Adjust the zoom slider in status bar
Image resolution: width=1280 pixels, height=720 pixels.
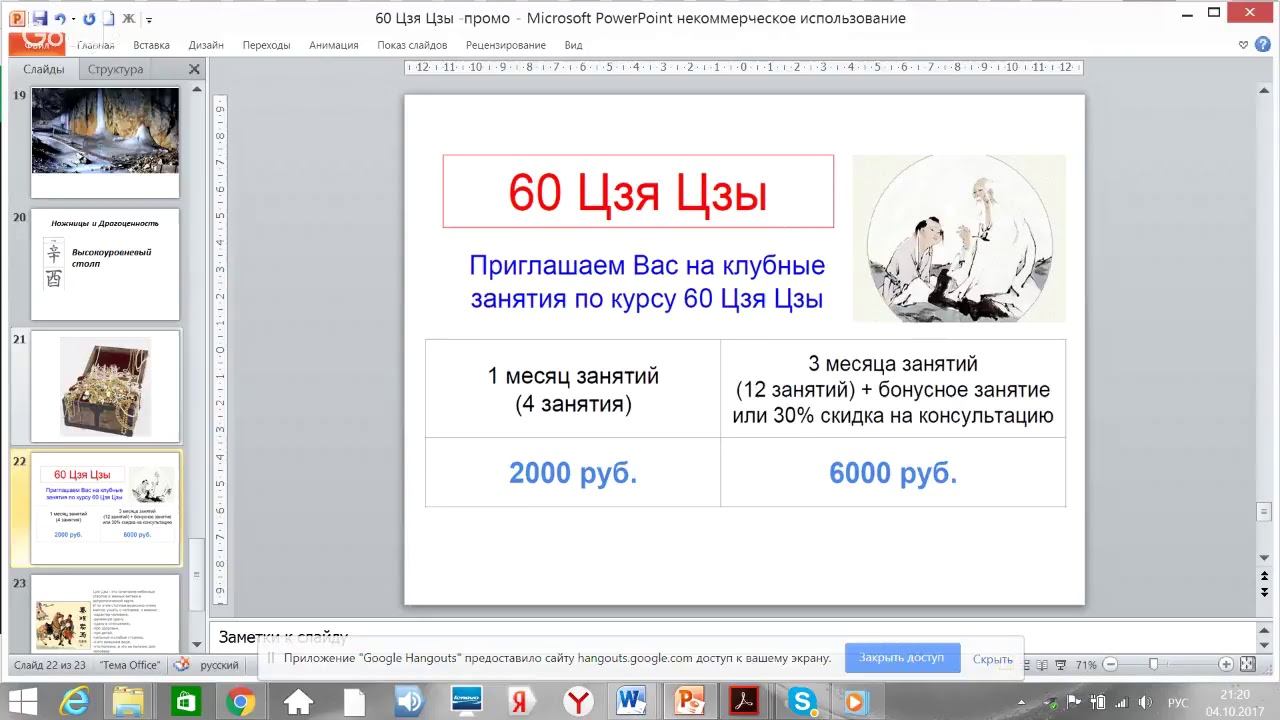coord(1153,665)
